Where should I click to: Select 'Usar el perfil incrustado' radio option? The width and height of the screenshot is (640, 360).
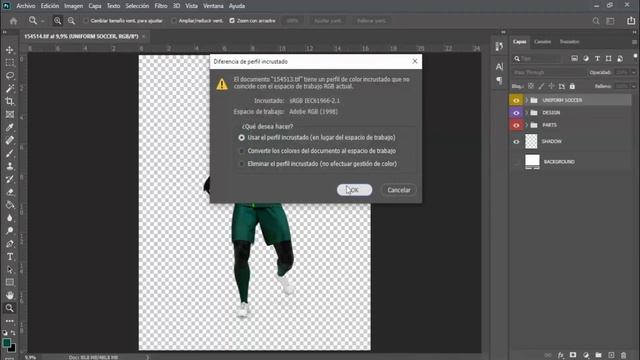[x=242, y=138]
